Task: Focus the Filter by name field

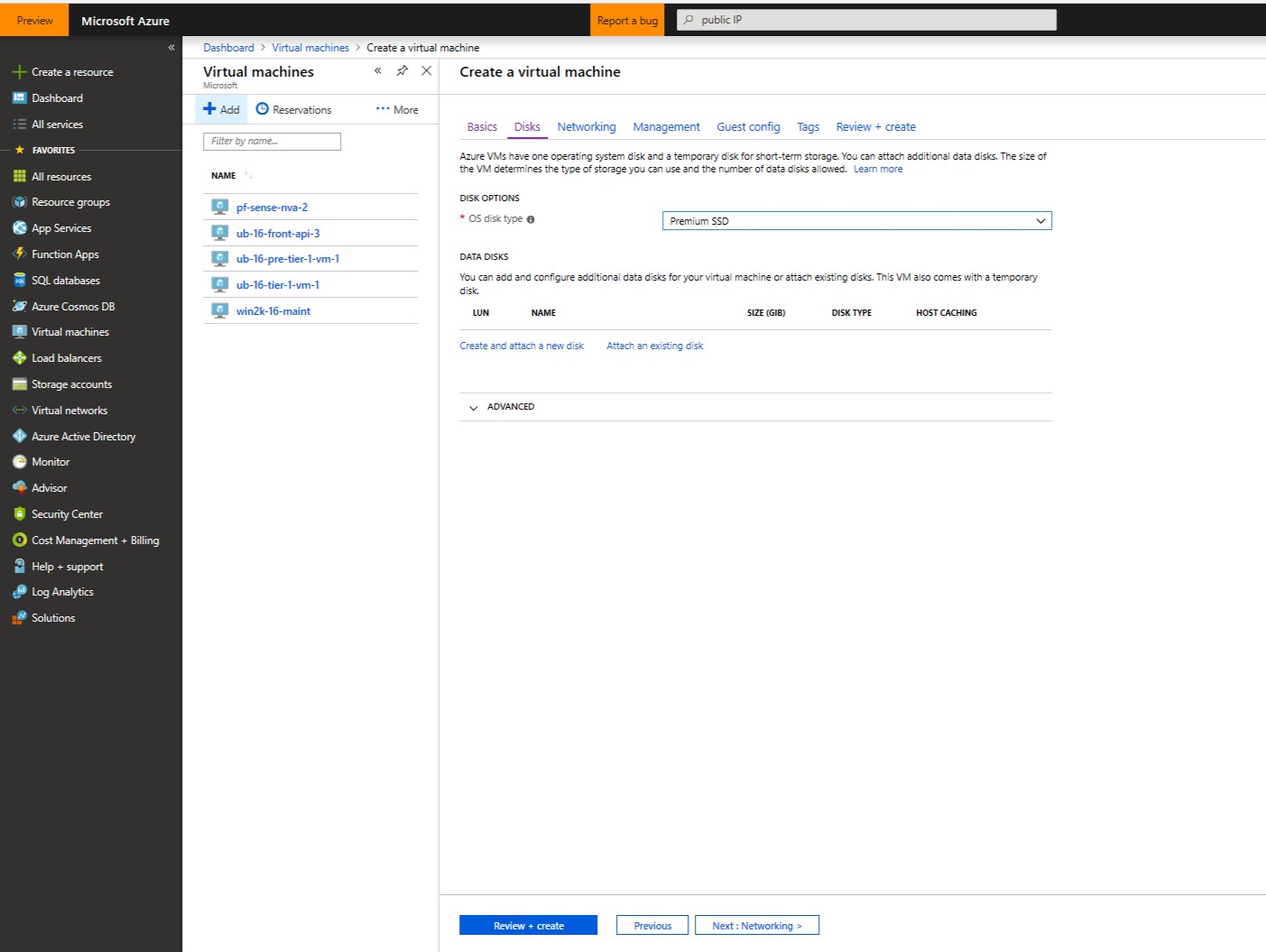Action: (272, 142)
